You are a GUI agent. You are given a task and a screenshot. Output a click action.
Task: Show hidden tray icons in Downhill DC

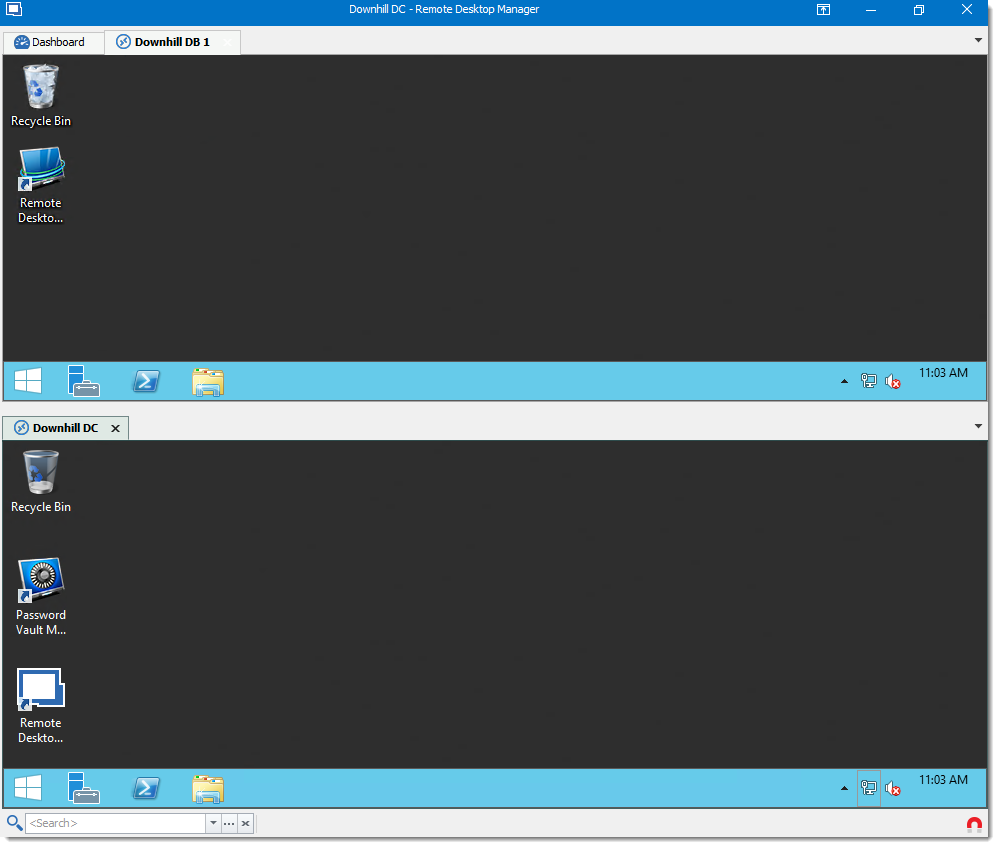844,788
